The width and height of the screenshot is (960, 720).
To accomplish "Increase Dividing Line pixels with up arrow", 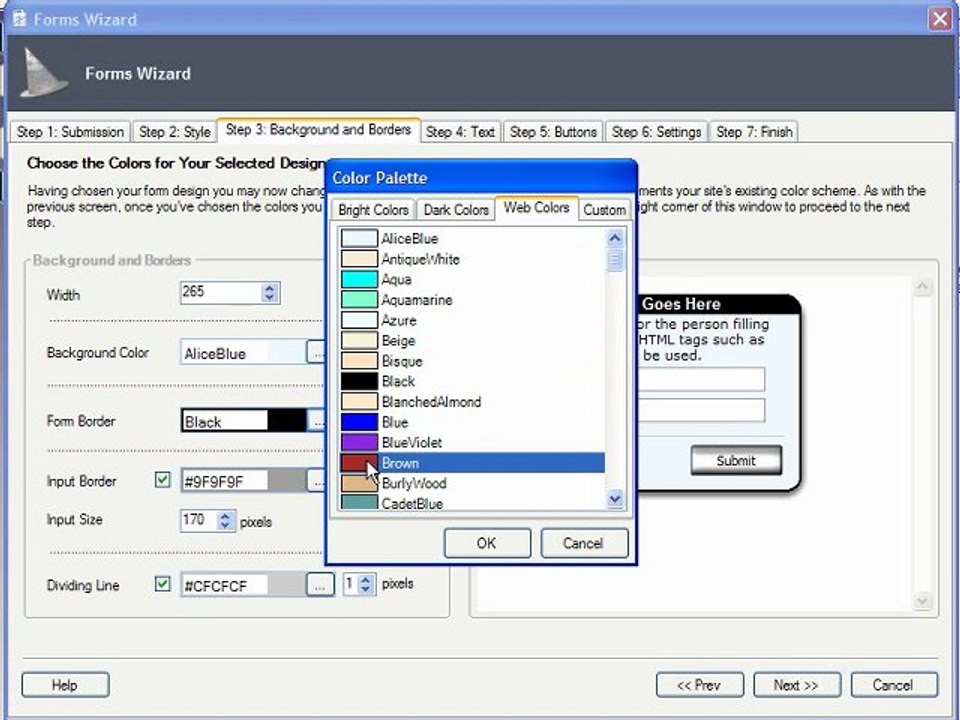I will pyautogui.click(x=366, y=579).
